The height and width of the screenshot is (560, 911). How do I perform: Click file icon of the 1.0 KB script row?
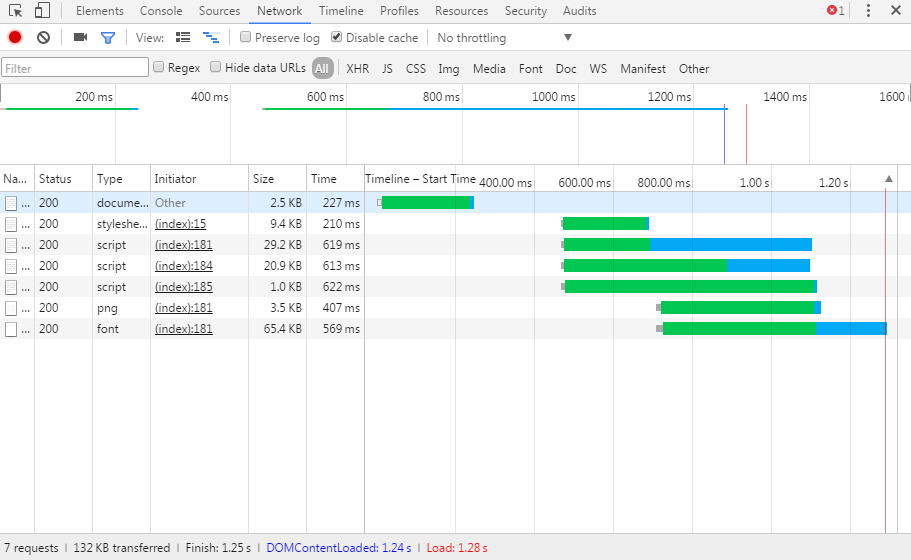pyautogui.click(x=10, y=287)
